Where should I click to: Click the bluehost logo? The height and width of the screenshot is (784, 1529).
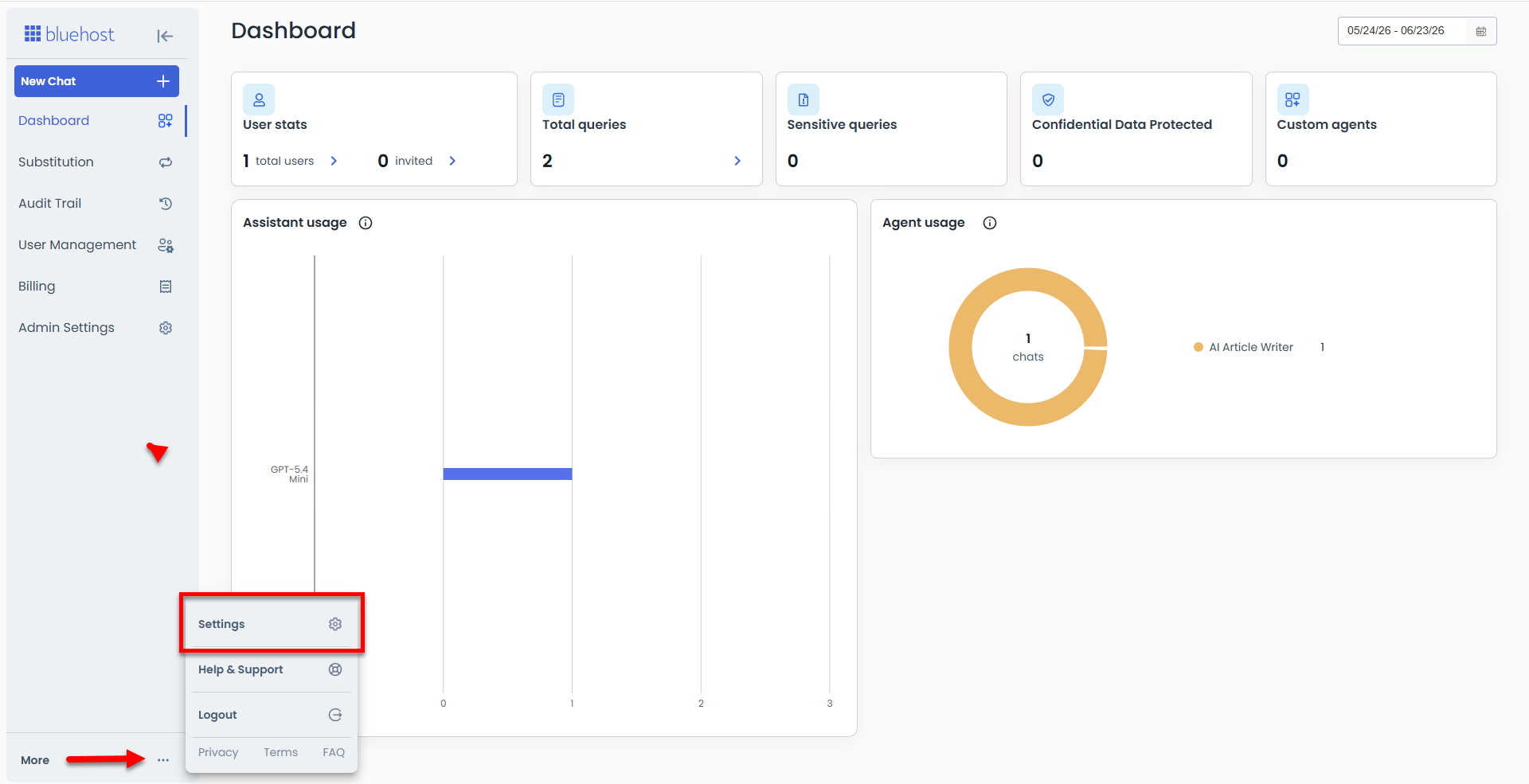point(69,34)
